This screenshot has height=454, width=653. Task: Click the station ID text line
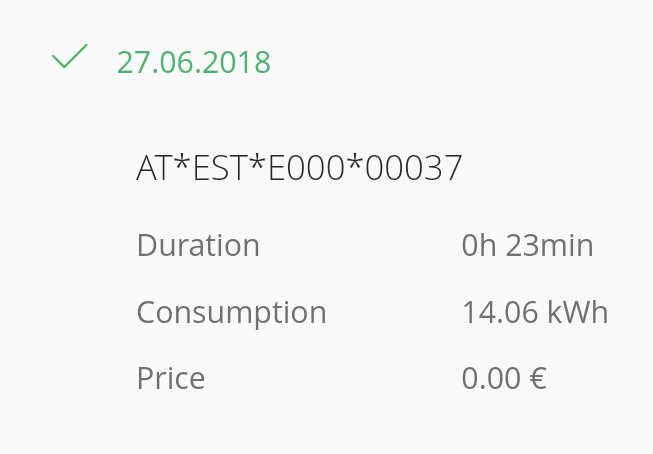pyautogui.click(x=299, y=168)
